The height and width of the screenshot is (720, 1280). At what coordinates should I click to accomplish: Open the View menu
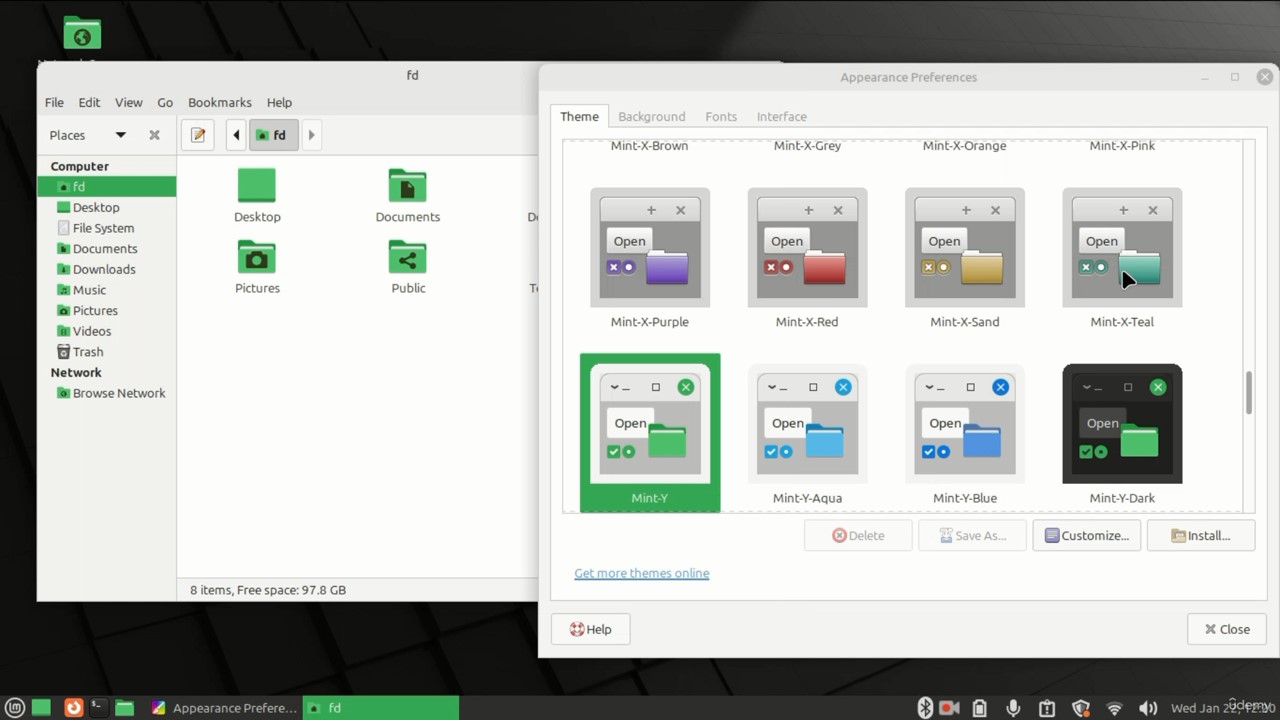128,102
